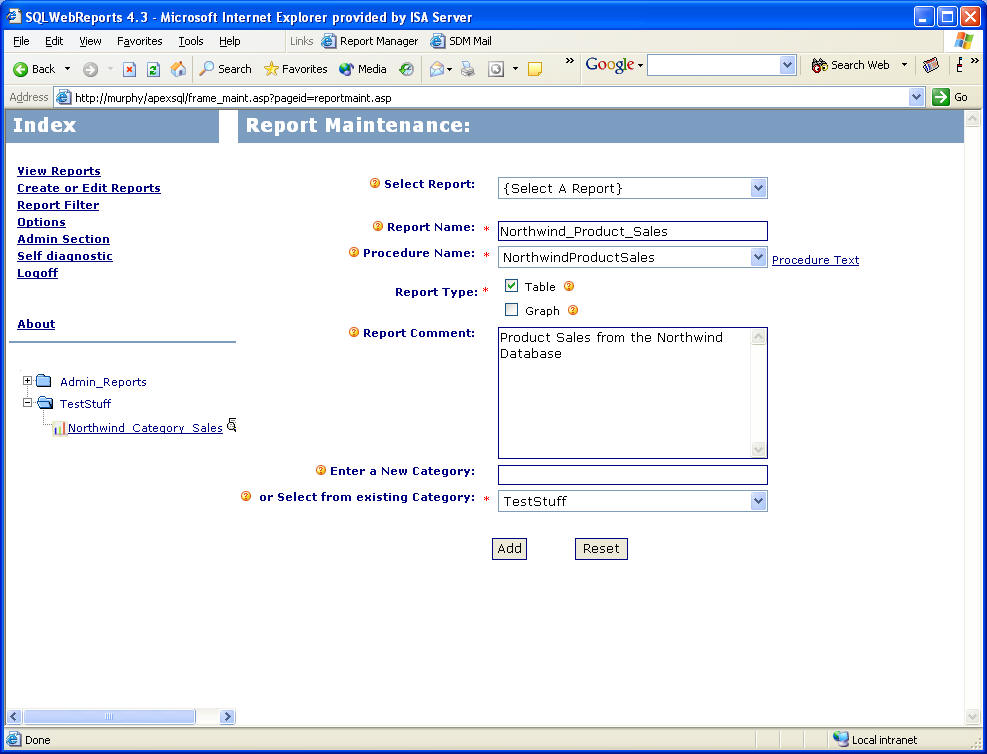
Task: Open the File menu
Action: tap(21, 41)
